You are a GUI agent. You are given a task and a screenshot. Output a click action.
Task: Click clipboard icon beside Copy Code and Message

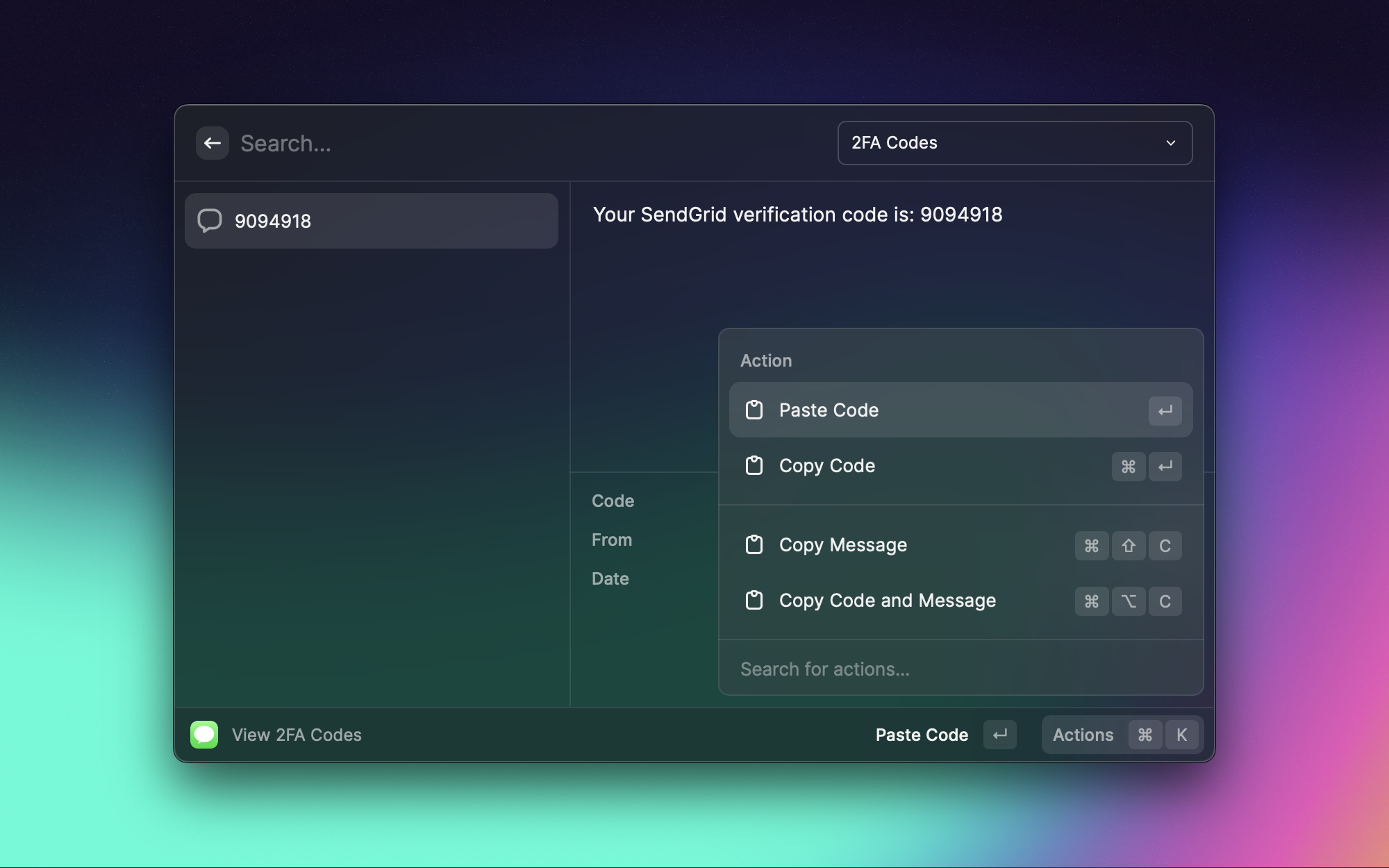754,600
